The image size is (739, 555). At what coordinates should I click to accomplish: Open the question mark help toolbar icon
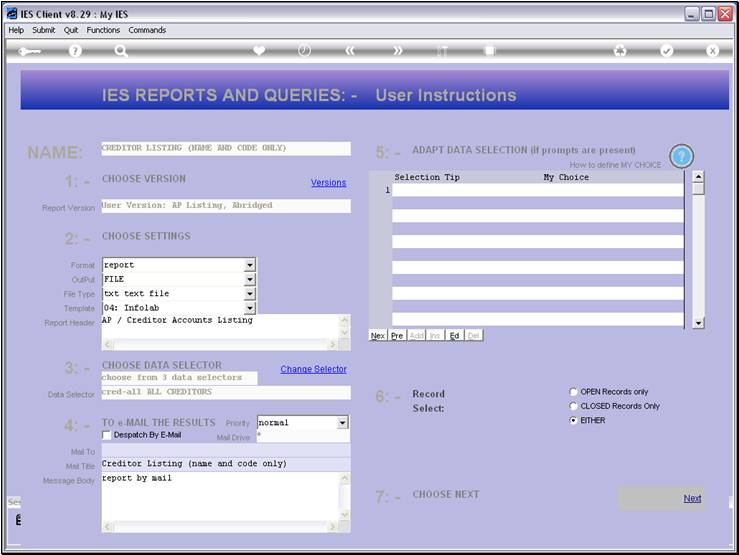pyautogui.click(x=75, y=50)
